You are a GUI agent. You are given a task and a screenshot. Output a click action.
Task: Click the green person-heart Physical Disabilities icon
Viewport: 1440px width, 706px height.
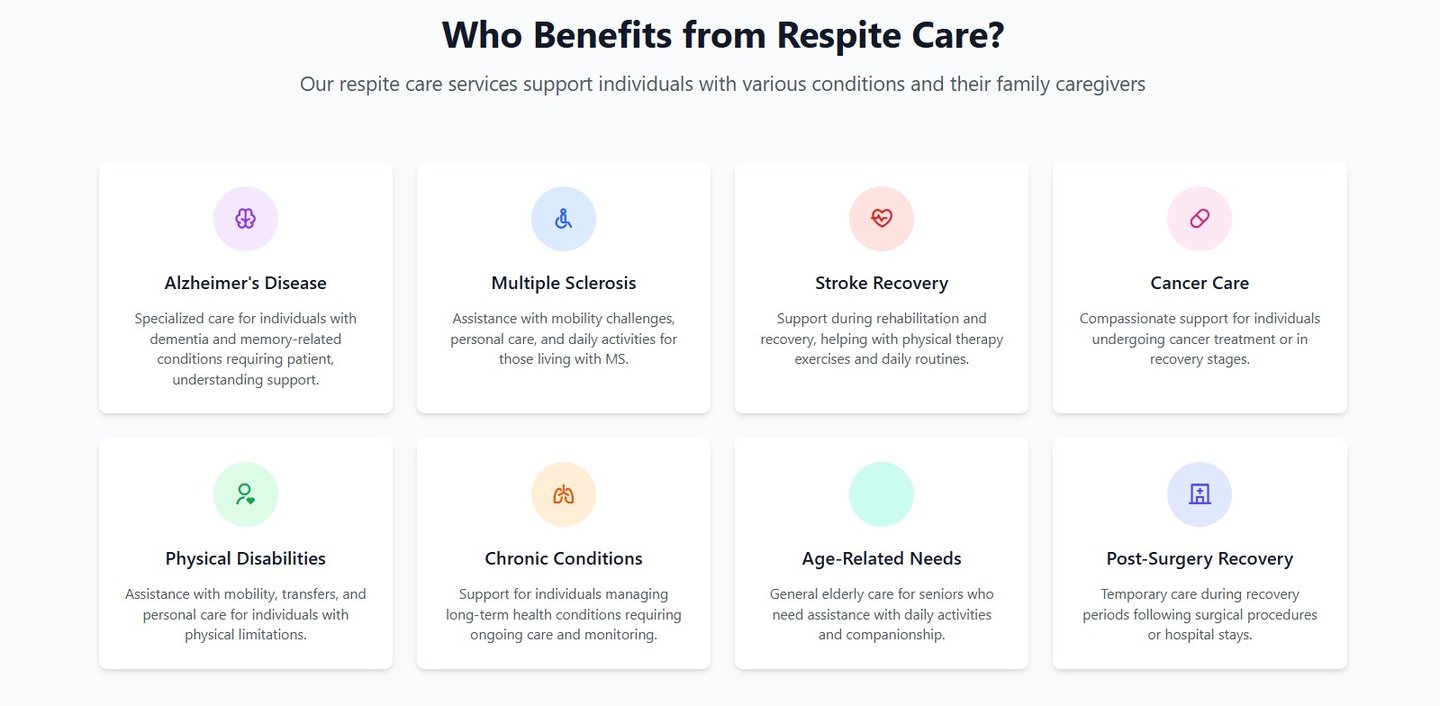(x=246, y=494)
